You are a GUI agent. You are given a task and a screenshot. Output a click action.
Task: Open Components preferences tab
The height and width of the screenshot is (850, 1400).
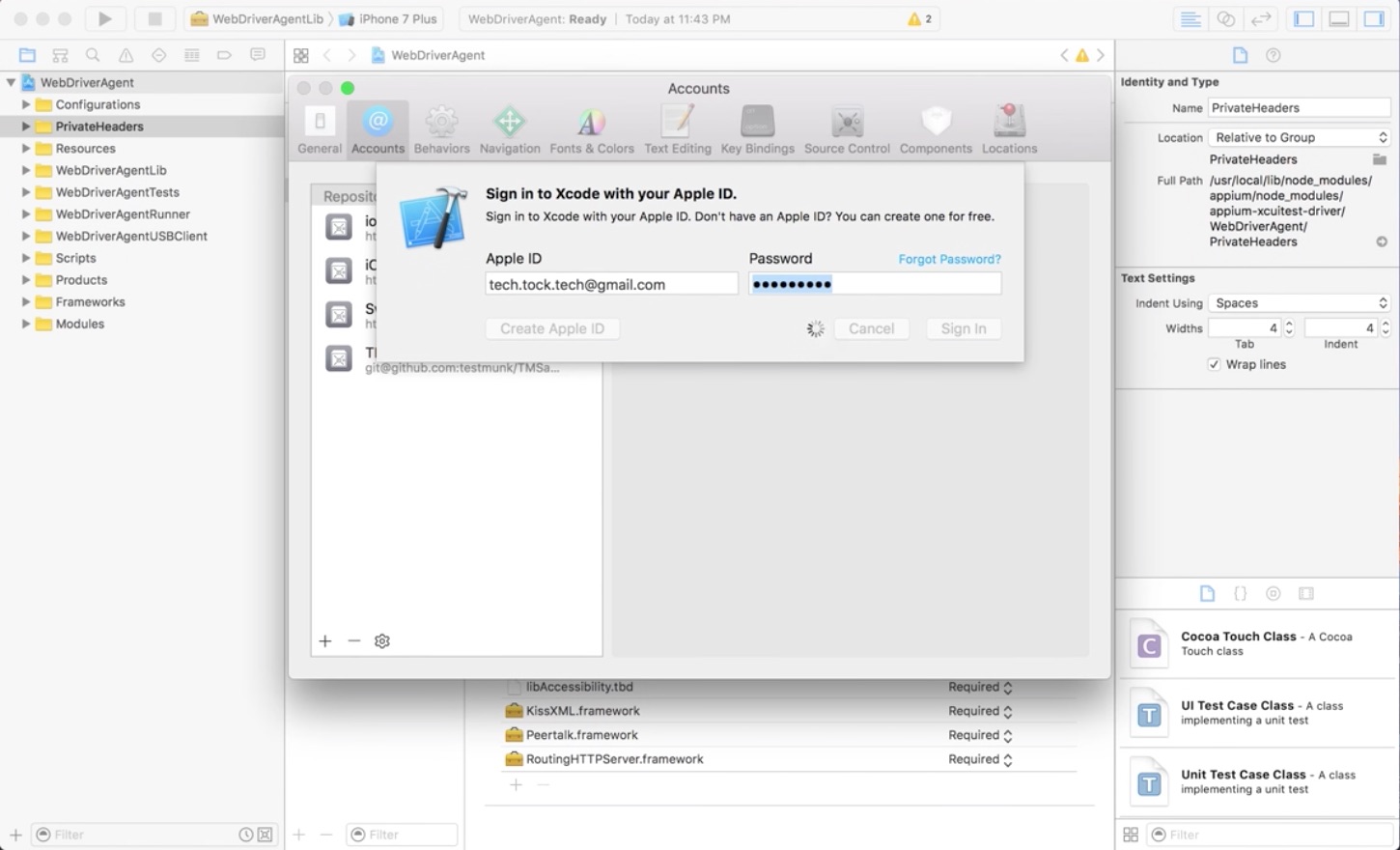936,129
